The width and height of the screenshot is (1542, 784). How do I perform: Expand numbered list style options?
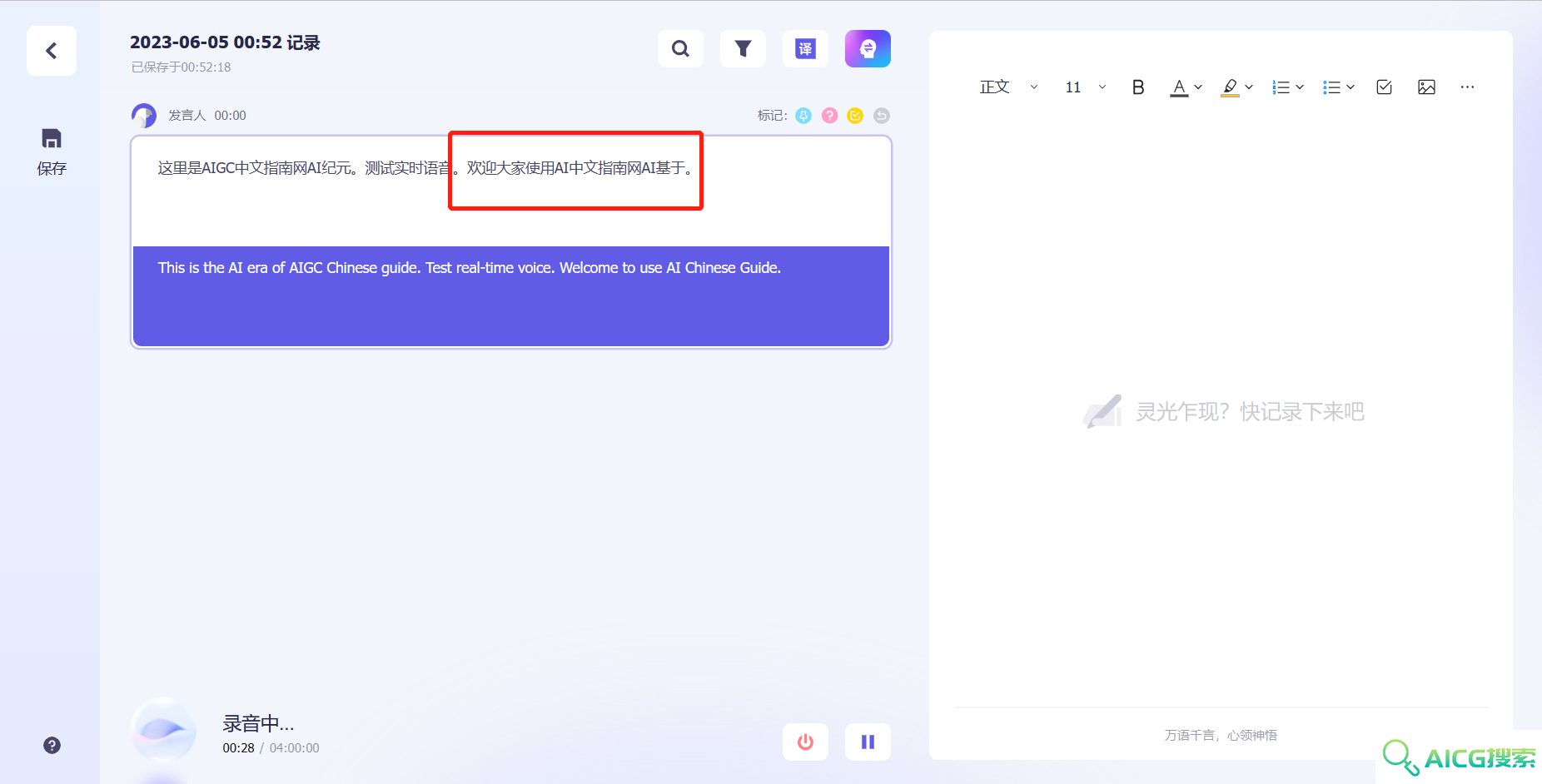pyautogui.click(x=1300, y=87)
